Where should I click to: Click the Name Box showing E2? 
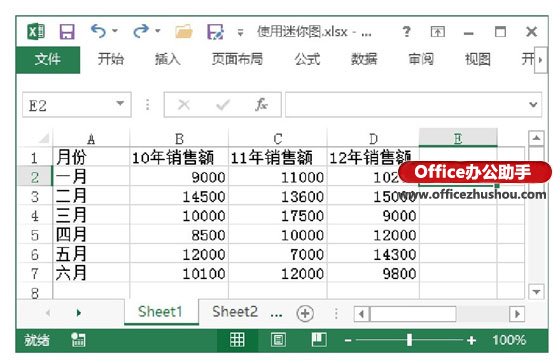click(68, 105)
